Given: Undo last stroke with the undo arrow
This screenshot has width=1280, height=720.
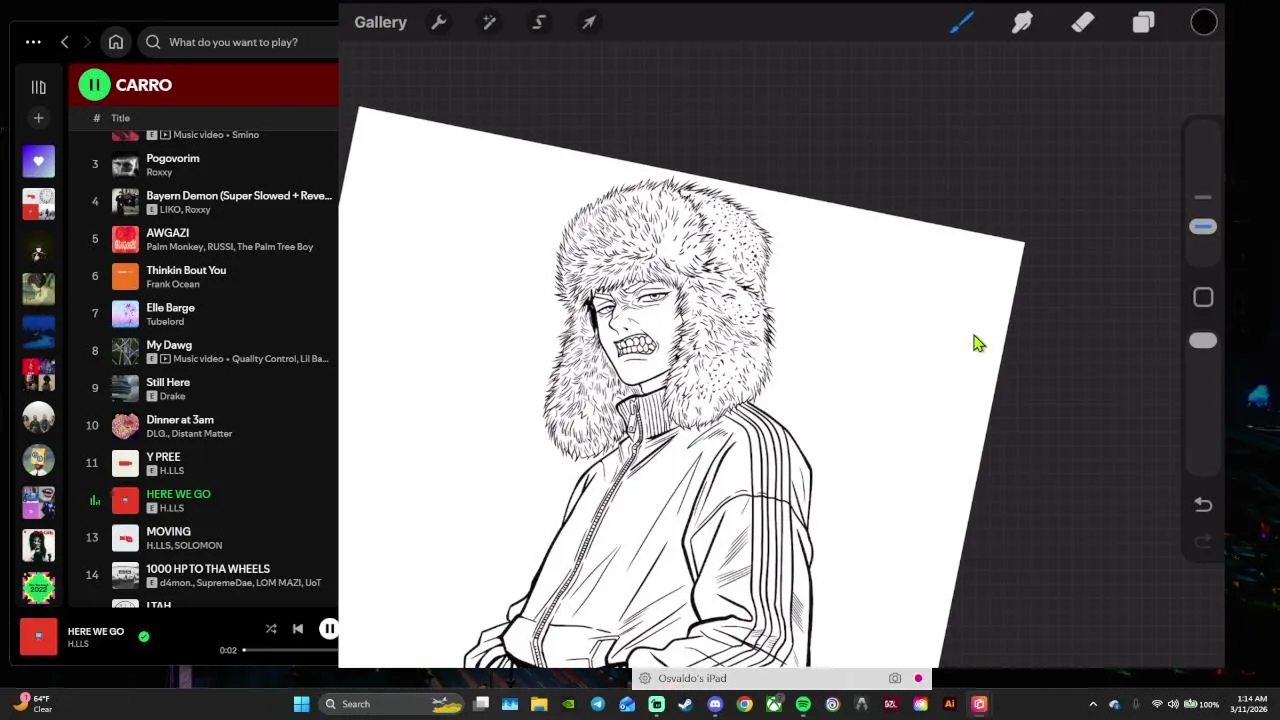Looking at the screenshot, I should [1203, 505].
